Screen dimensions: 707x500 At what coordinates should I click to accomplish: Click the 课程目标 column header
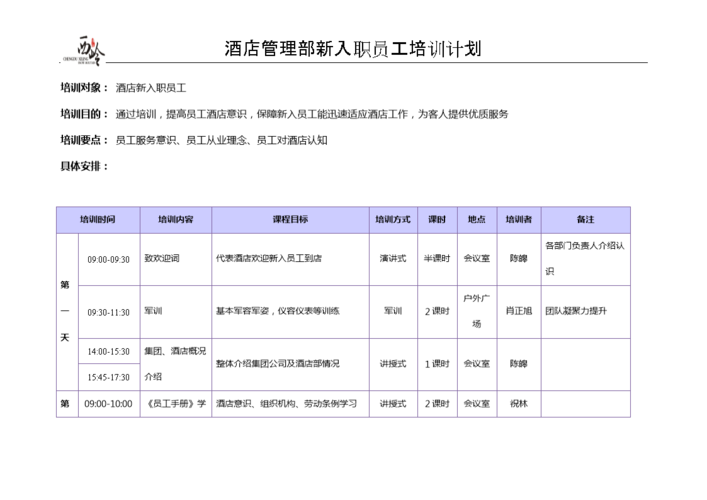[290, 220]
